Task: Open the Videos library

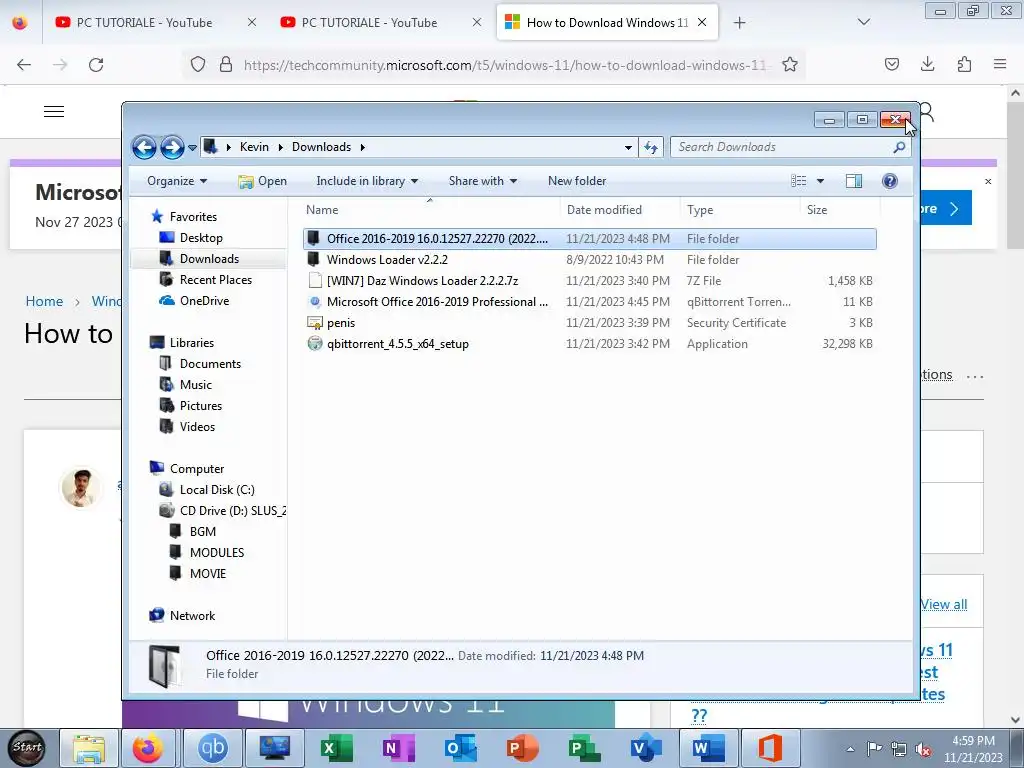Action: (x=197, y=426)
